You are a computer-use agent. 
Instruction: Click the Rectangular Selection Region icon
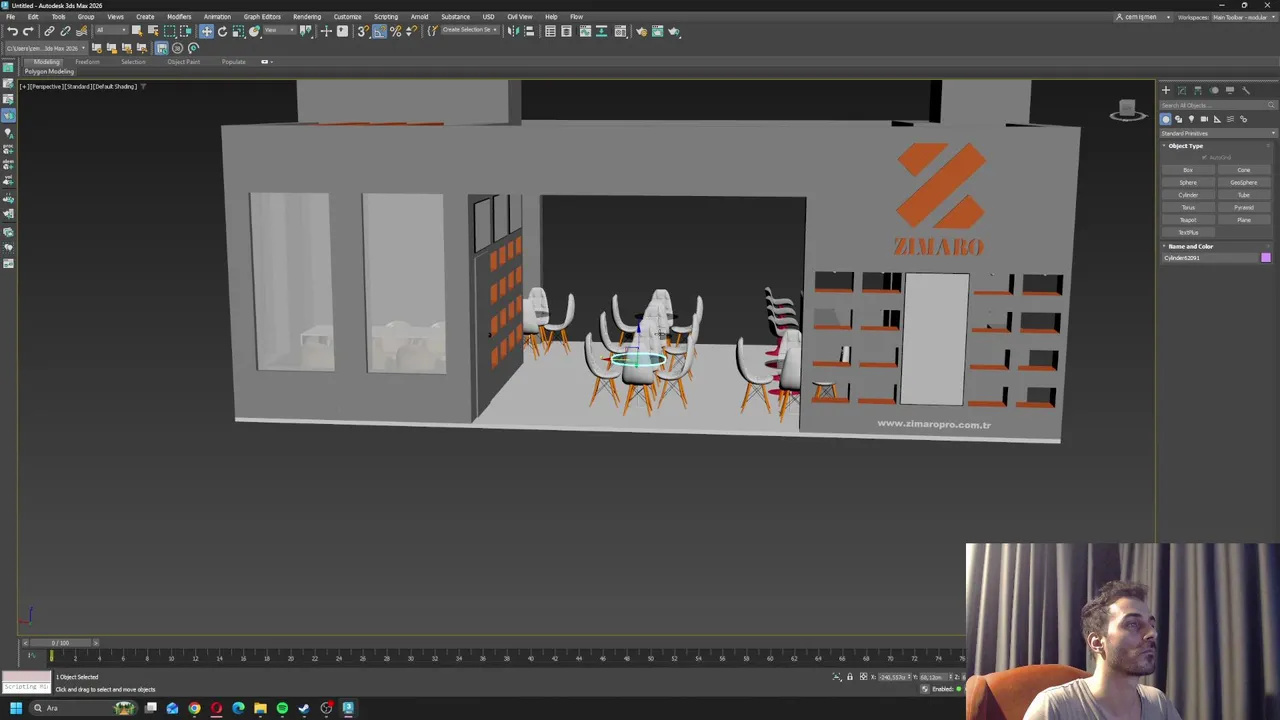click(x=170, y=31)
